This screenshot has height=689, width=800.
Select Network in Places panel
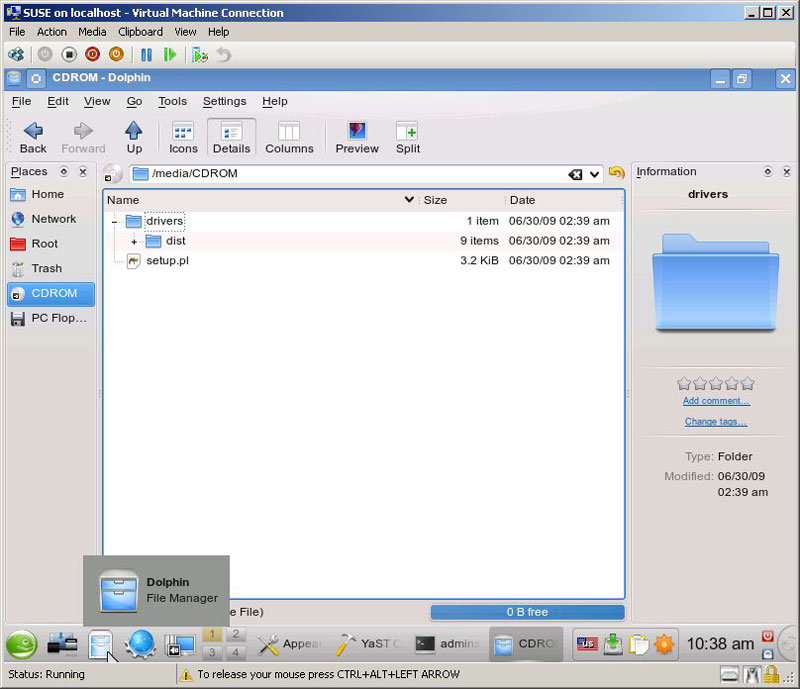51,219
